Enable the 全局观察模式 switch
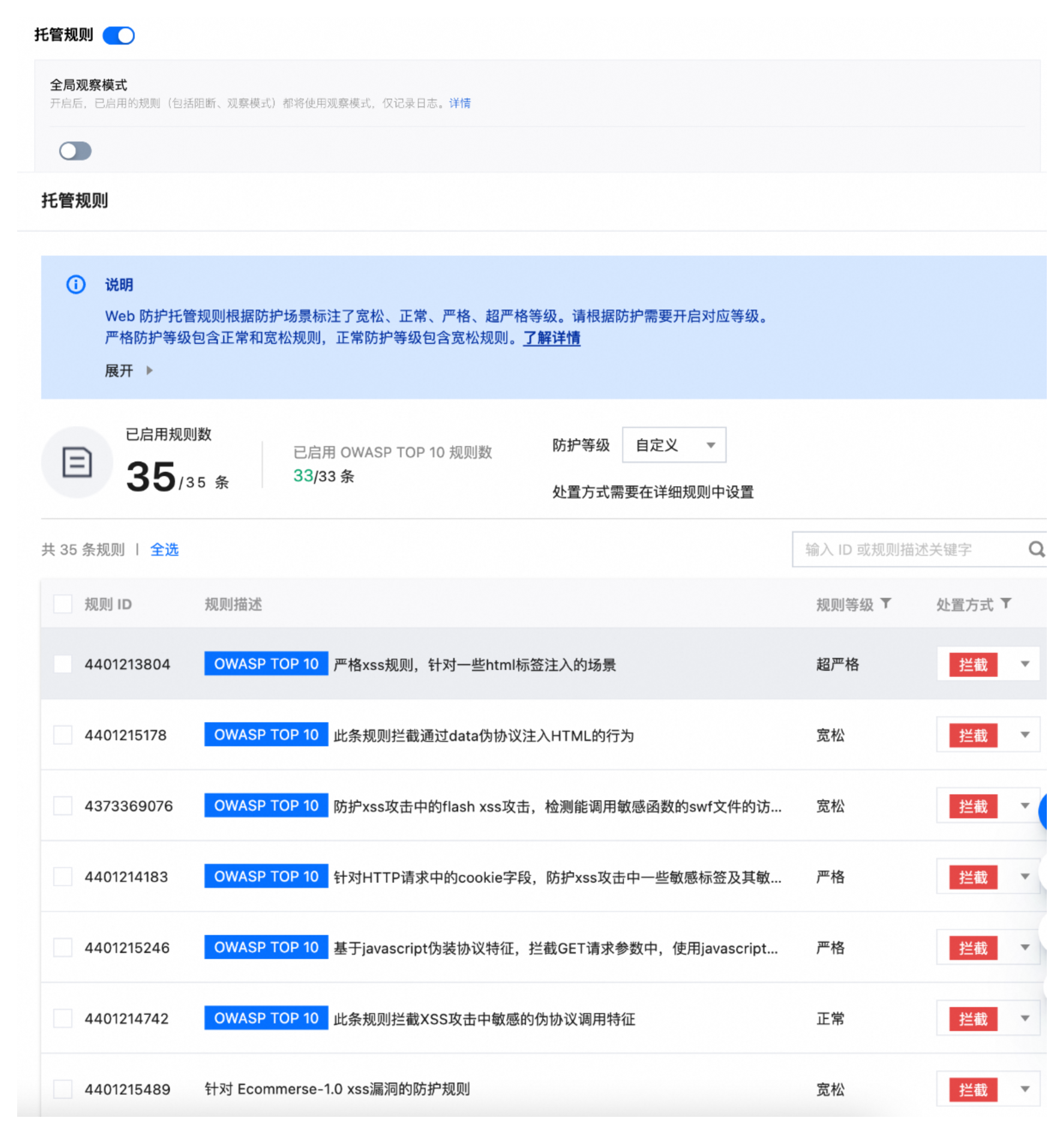 (76, 151)
